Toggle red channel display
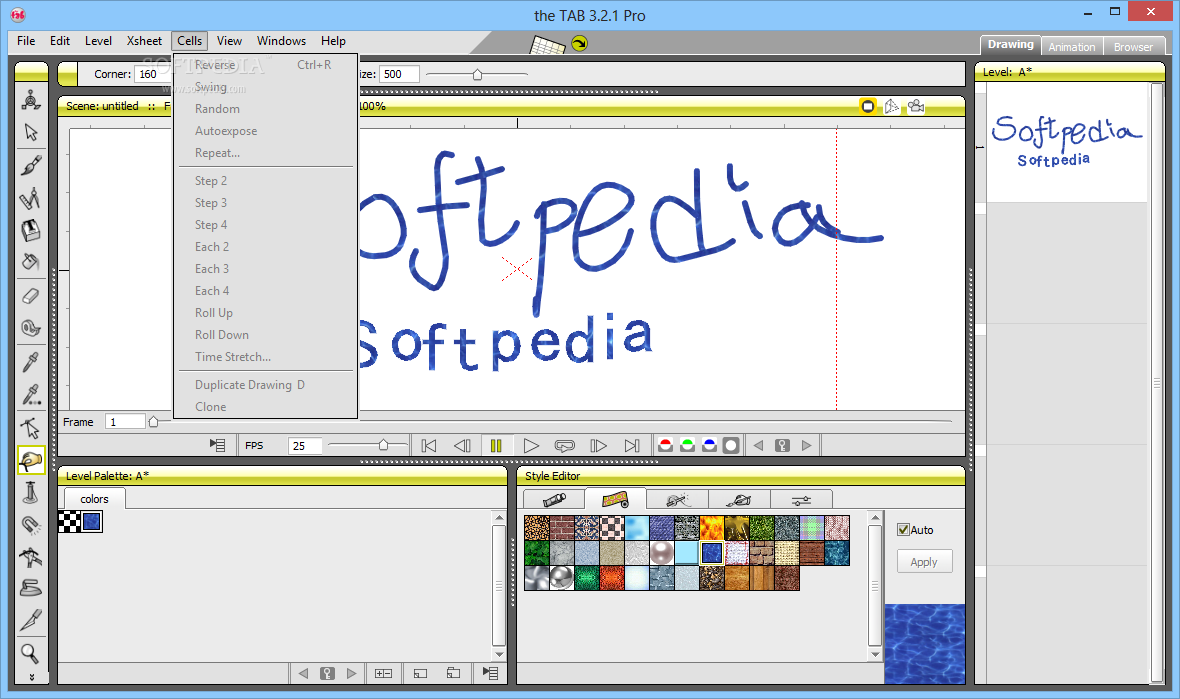The width and height of the screenshot is (1180, 699). pos(665,445)
